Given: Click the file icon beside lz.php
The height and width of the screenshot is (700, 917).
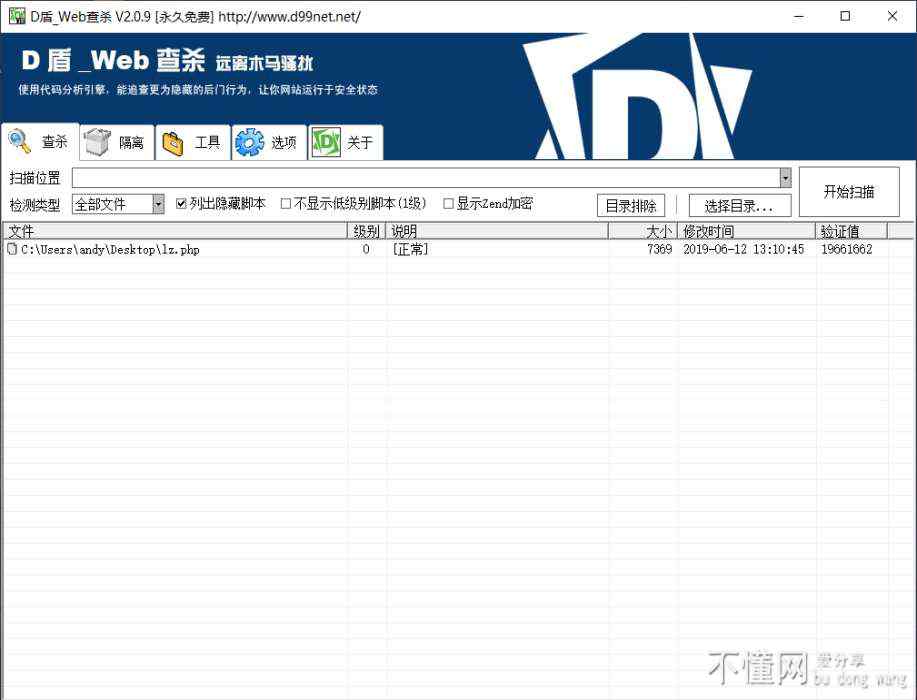Looking at the screenshot, I should click(12, 250).
